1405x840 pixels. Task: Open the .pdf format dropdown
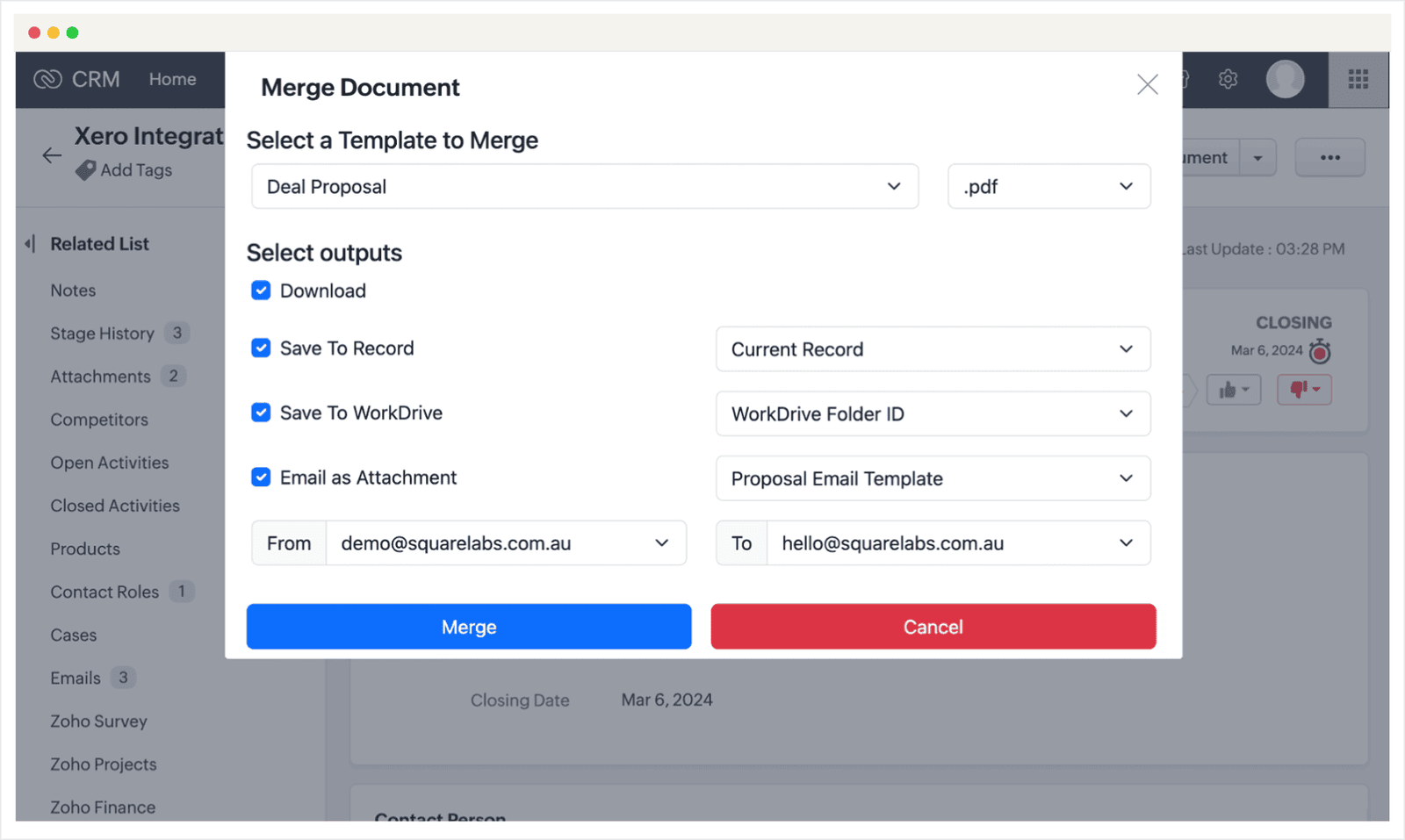1049,186
